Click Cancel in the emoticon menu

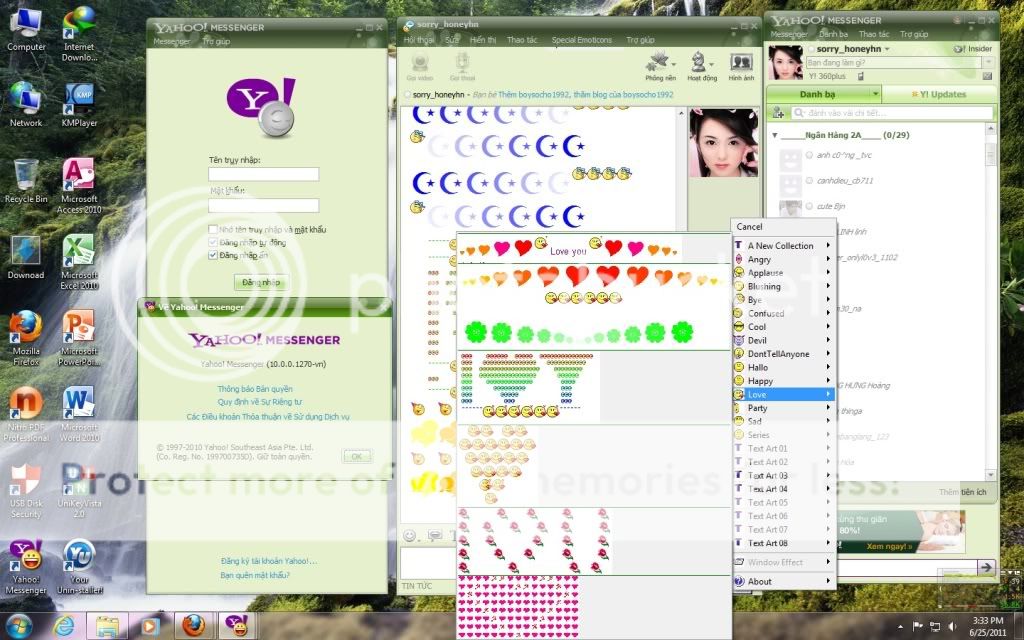750,227
